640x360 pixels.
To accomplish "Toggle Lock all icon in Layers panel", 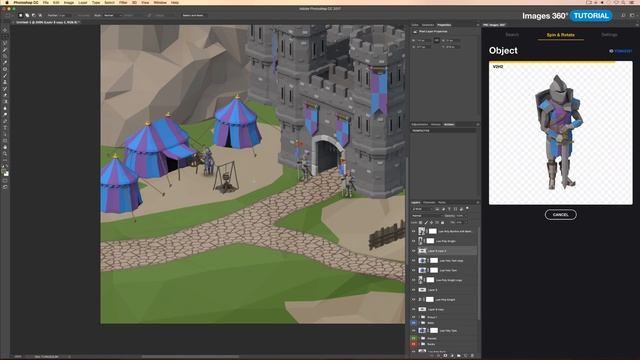I will click(442, 222).
